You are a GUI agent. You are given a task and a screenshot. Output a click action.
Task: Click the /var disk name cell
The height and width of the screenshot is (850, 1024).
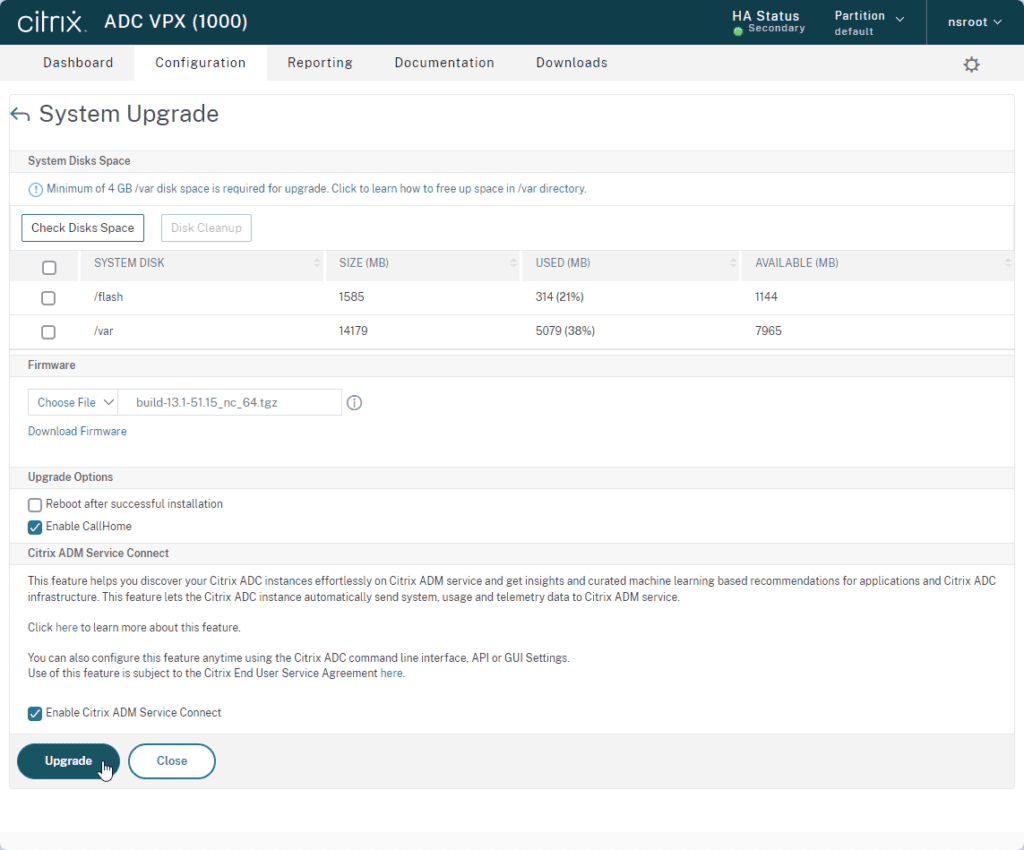click(104, 331)
